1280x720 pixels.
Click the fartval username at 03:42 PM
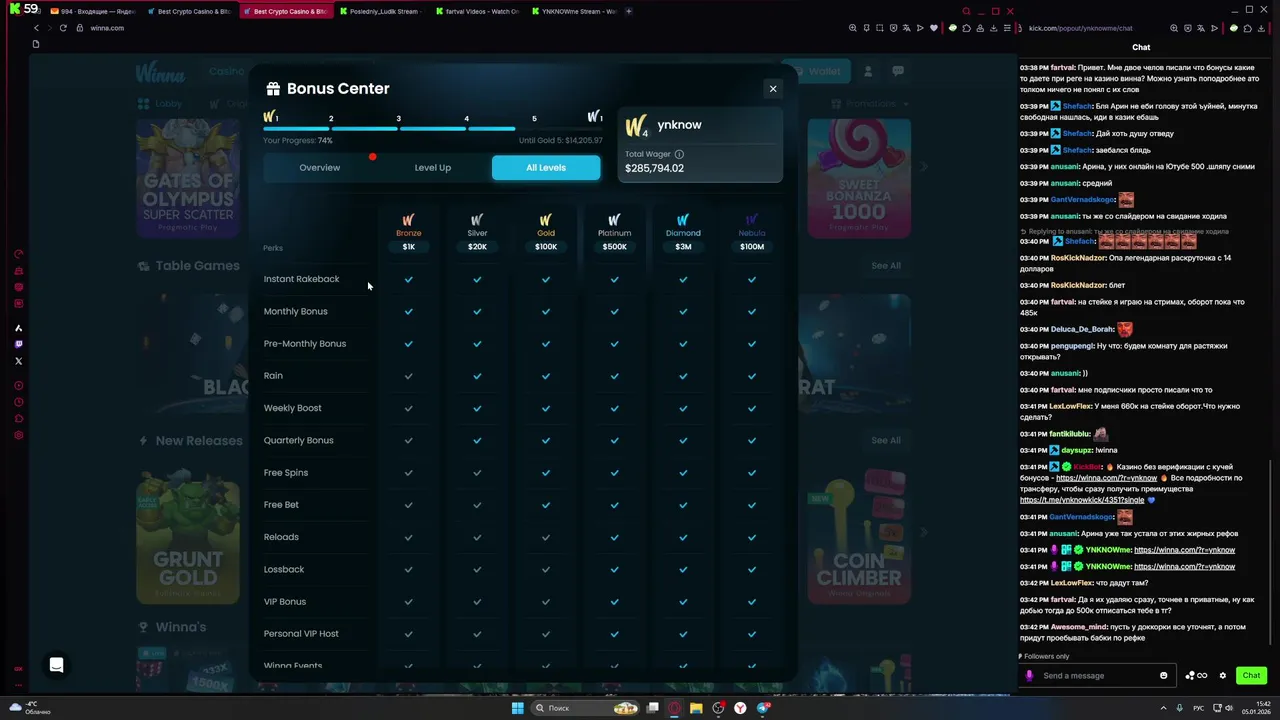[1063, 599]
